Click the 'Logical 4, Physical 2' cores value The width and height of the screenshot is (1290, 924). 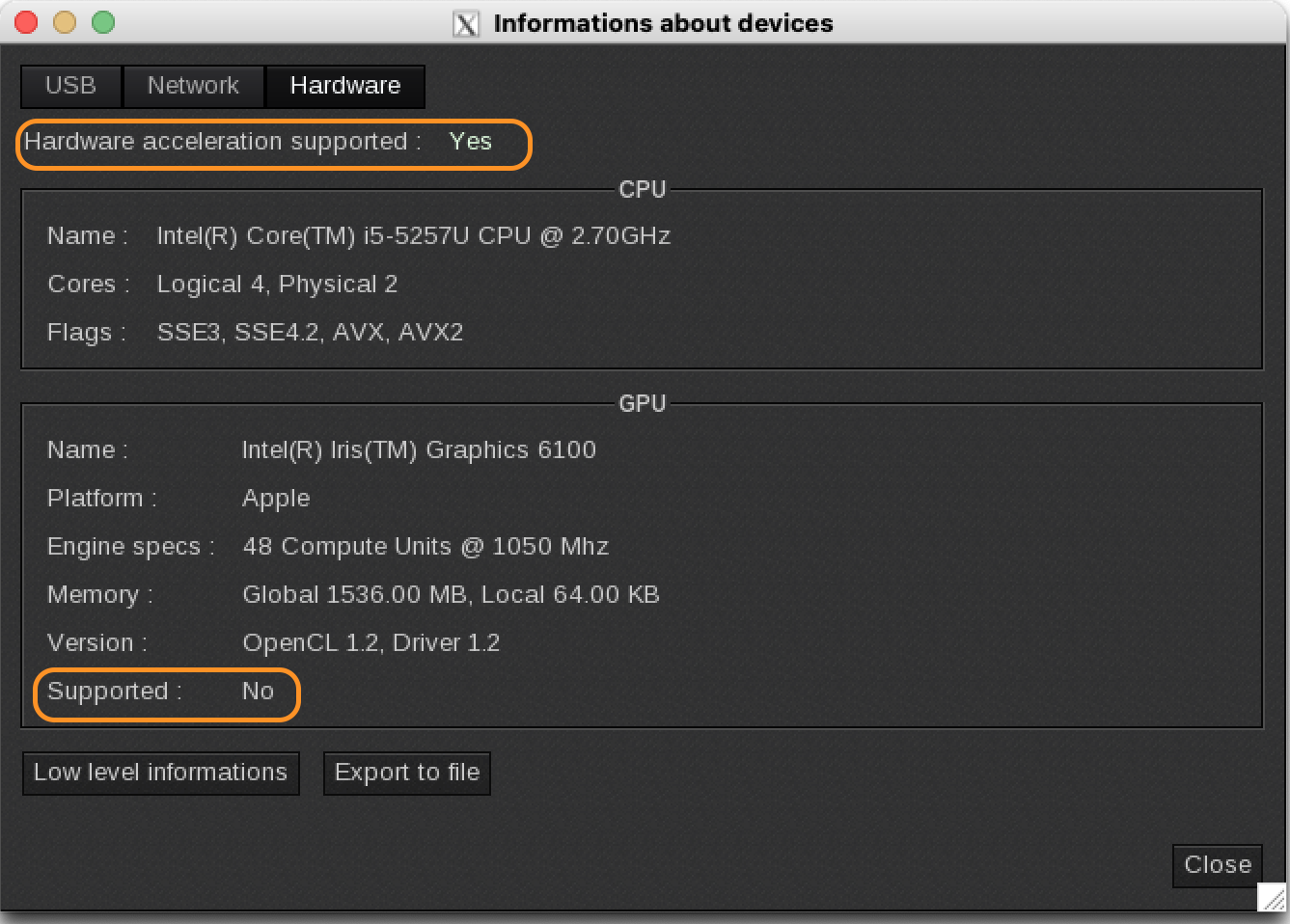[x=277, y=285]
